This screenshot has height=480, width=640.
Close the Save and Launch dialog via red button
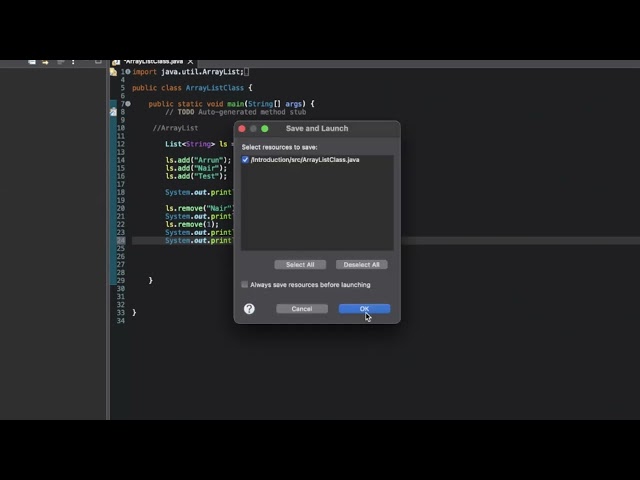242,129
